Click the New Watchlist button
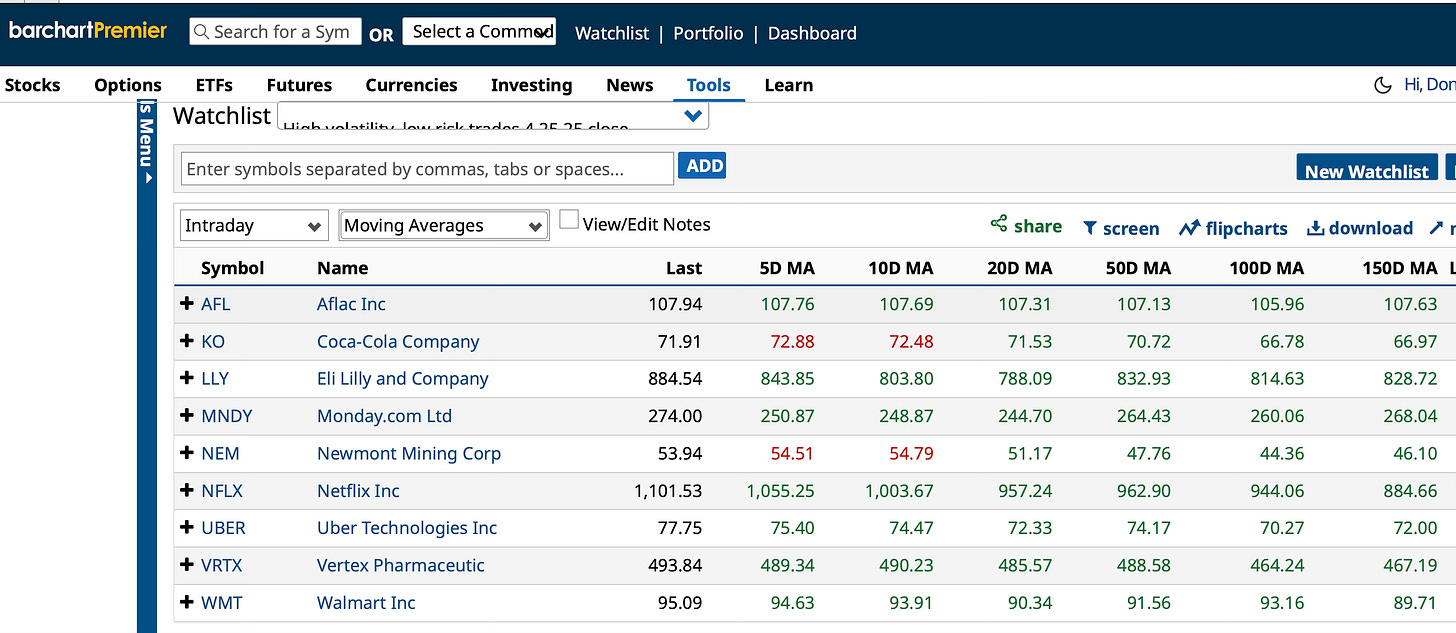 [1367, 170]
